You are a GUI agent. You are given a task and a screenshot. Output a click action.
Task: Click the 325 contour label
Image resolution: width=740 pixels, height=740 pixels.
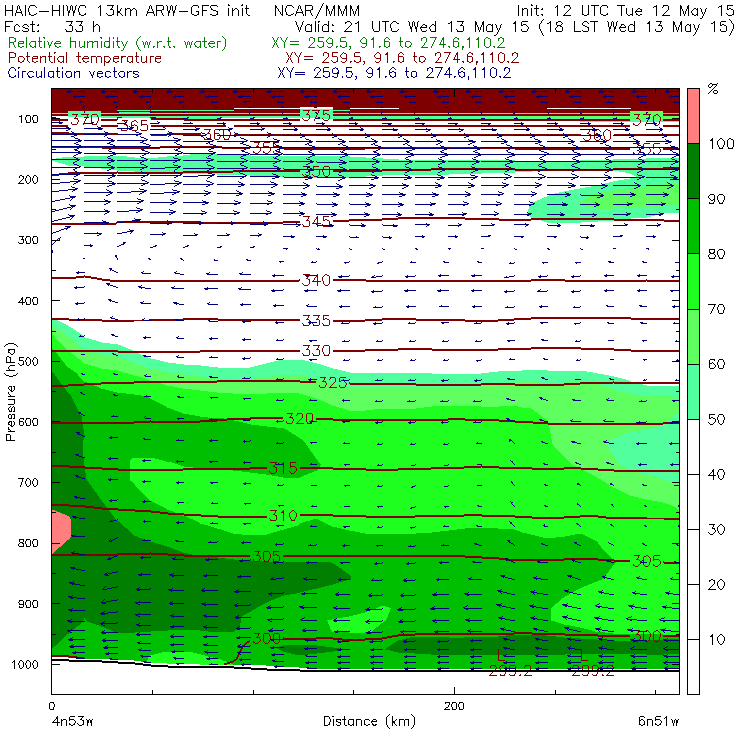point(333,382)
